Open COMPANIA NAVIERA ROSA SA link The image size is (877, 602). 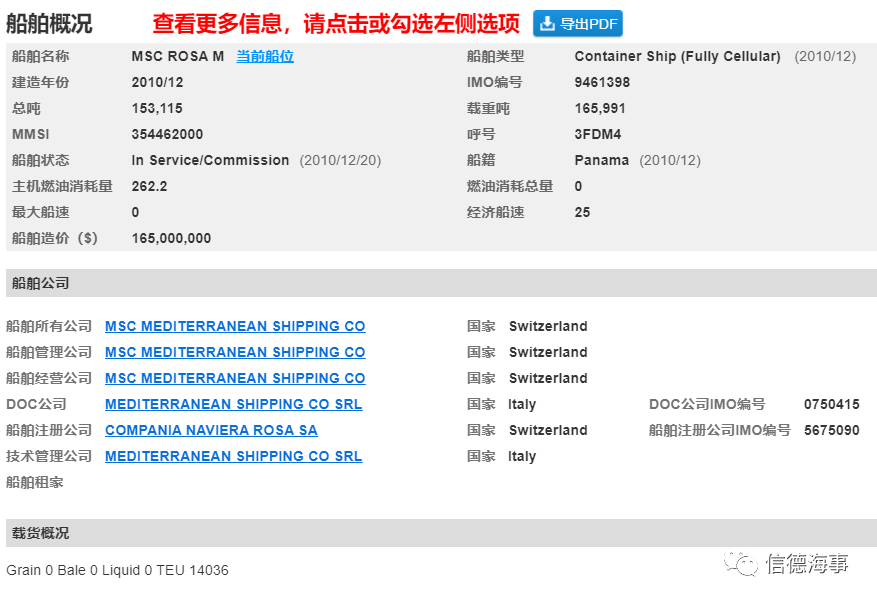[x=211, y=430]
